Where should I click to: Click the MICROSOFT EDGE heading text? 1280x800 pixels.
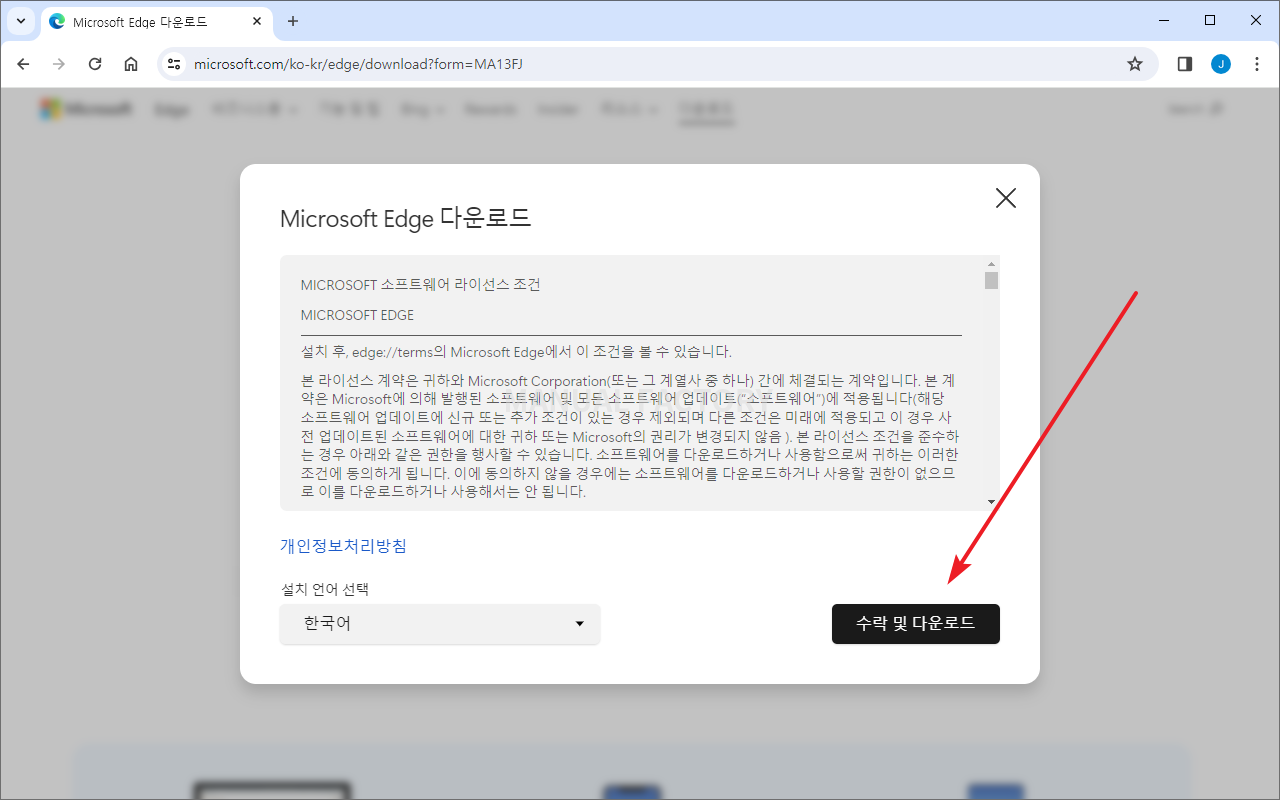tap(357, 315)
